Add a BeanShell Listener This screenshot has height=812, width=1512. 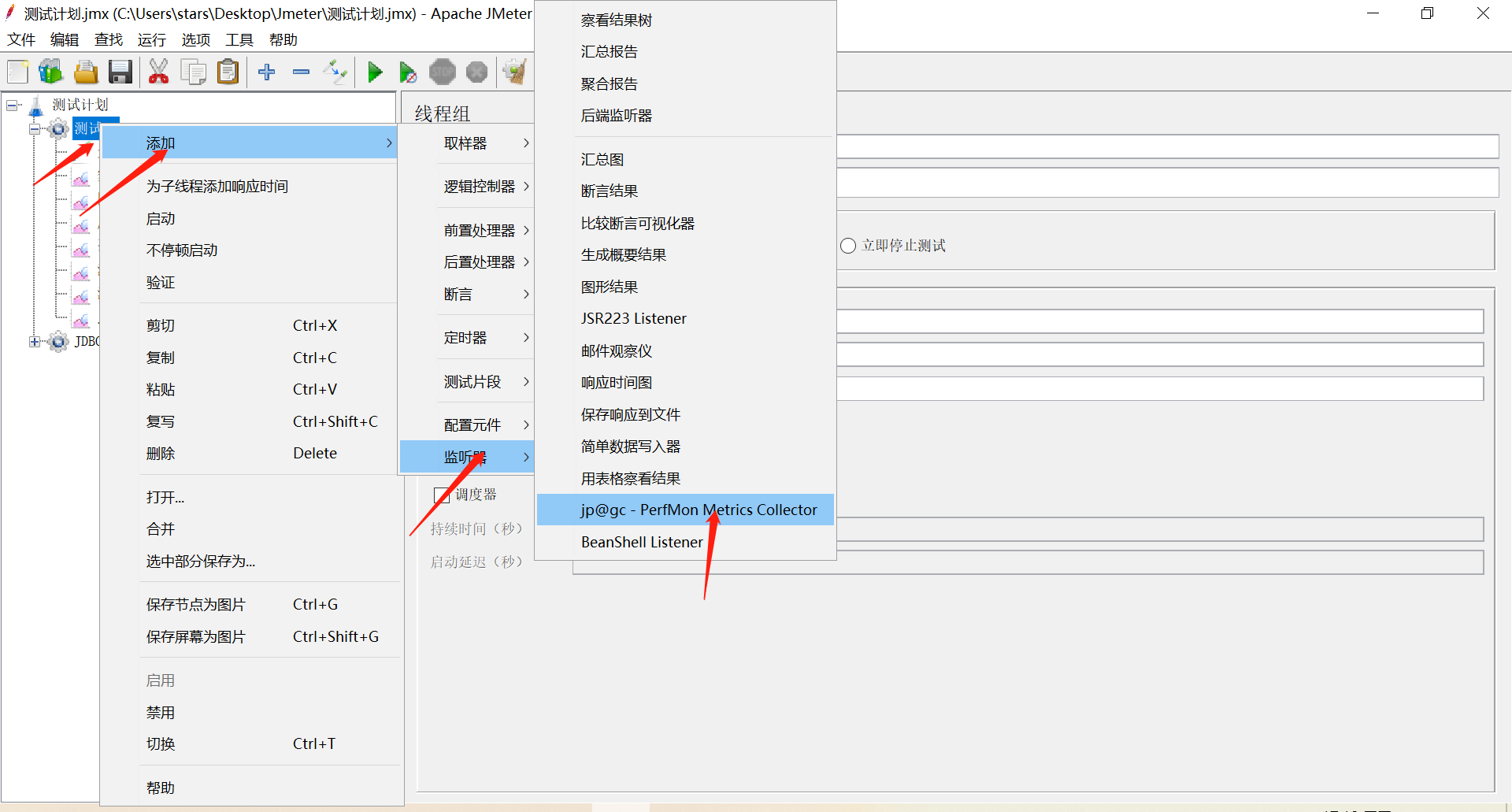click(x=642, y=541)
